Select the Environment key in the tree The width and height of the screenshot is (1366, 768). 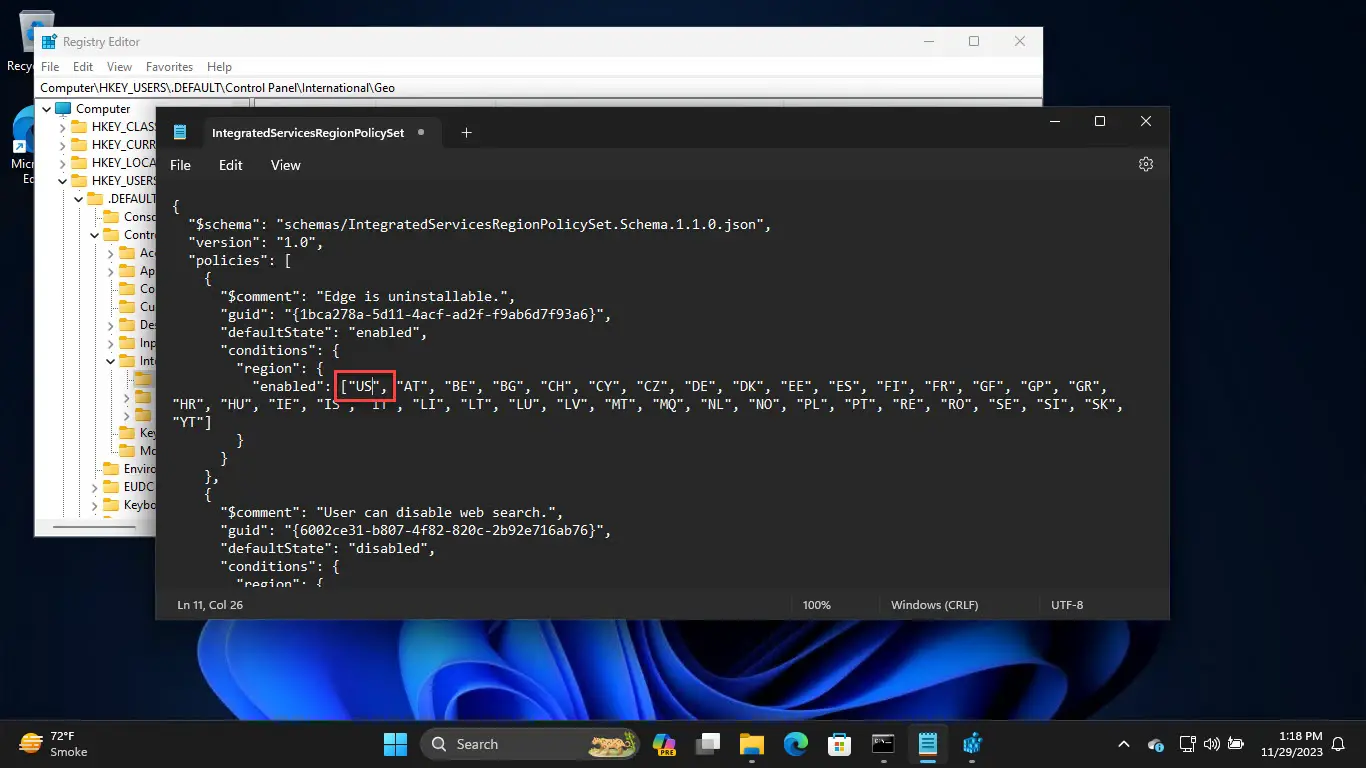click(139, 469)
